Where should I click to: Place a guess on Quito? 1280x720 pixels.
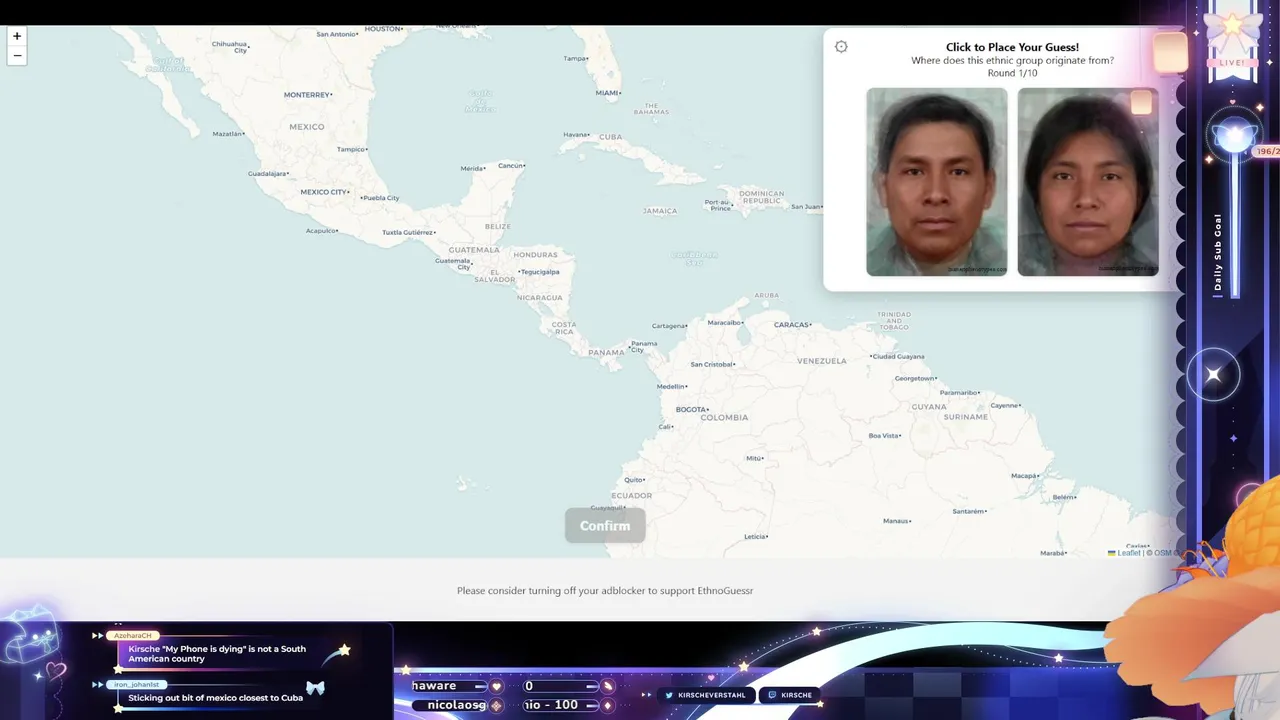(x=634, y=480)
